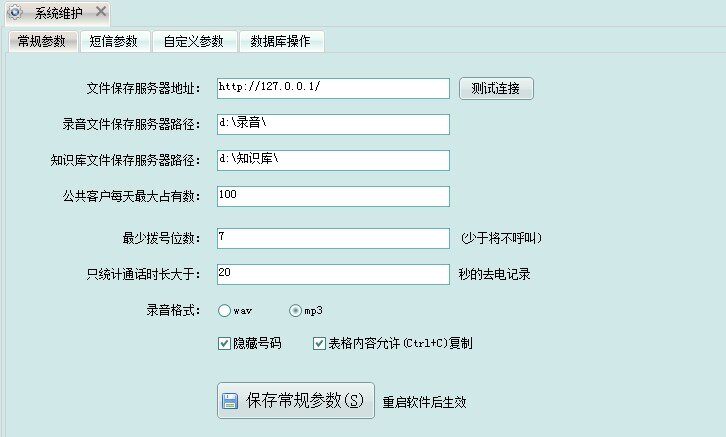Focus the 知识库文件保存服务器路径 field
Image resolution: width=726 pixels, height=437 pixels.
coord(332,160)
